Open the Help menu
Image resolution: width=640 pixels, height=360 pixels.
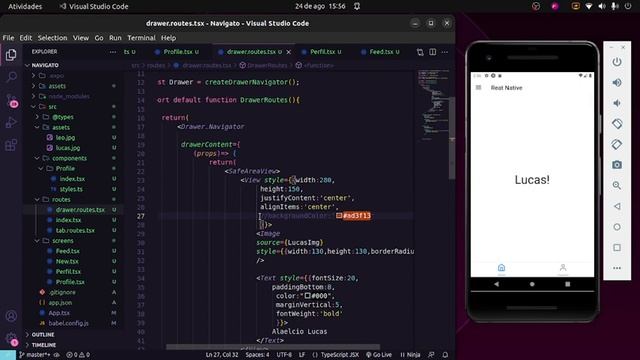pyautogui.click(x=168, y=38)
